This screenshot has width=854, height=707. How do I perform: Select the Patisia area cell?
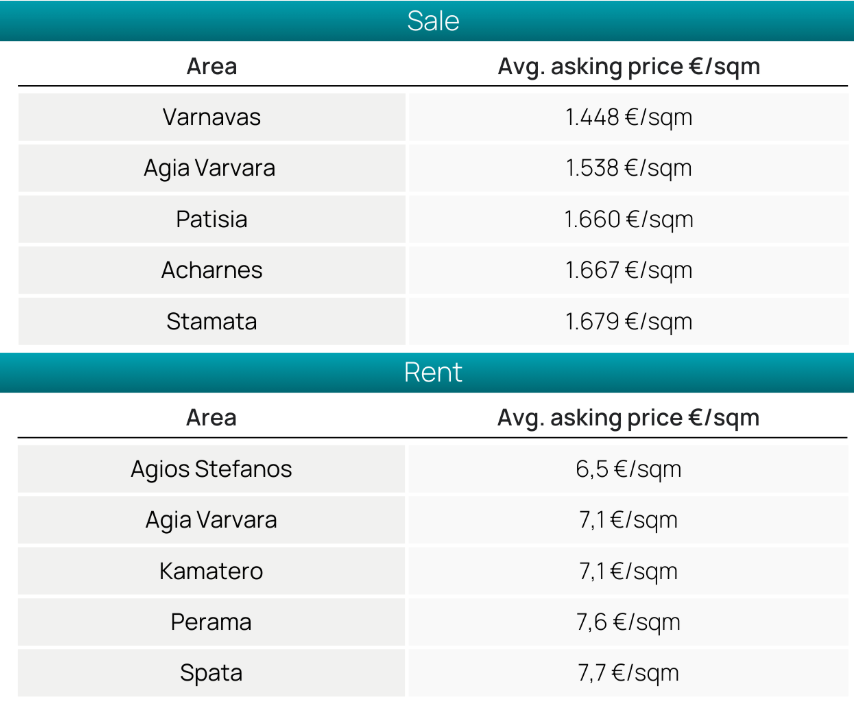[212, 219]
